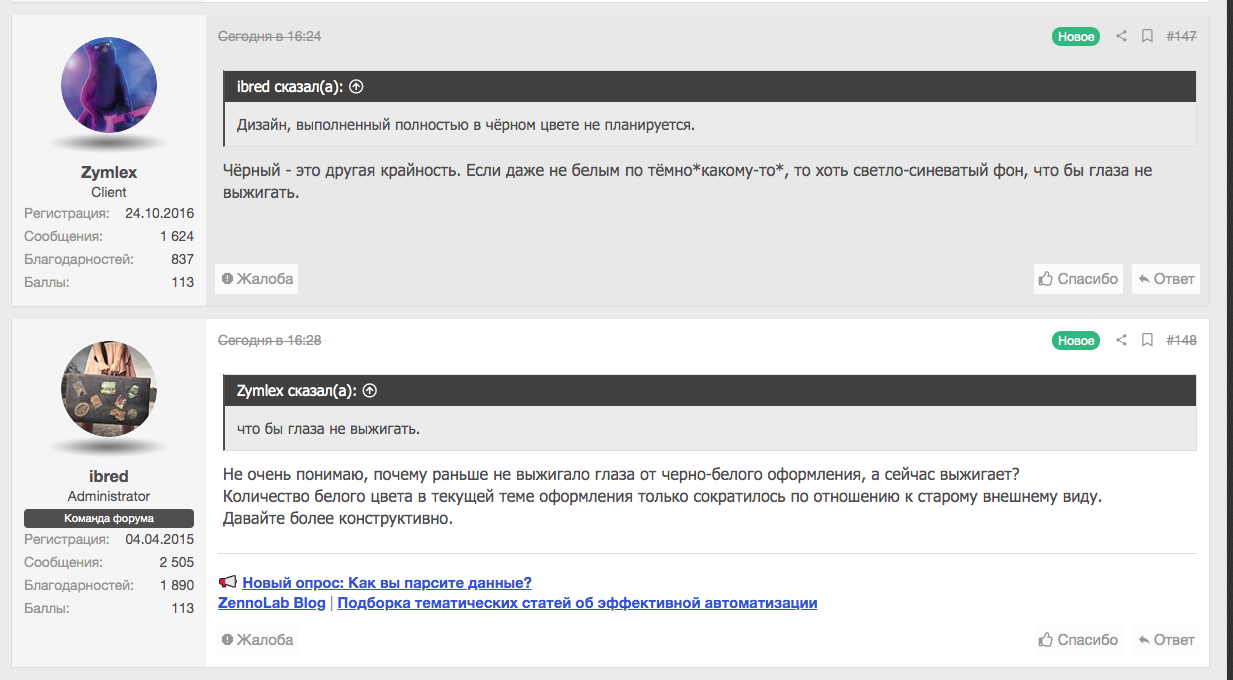Reply to Zymlex's post with Ответ
This screenshot has height=680, width=1233.
(1166, 279)
